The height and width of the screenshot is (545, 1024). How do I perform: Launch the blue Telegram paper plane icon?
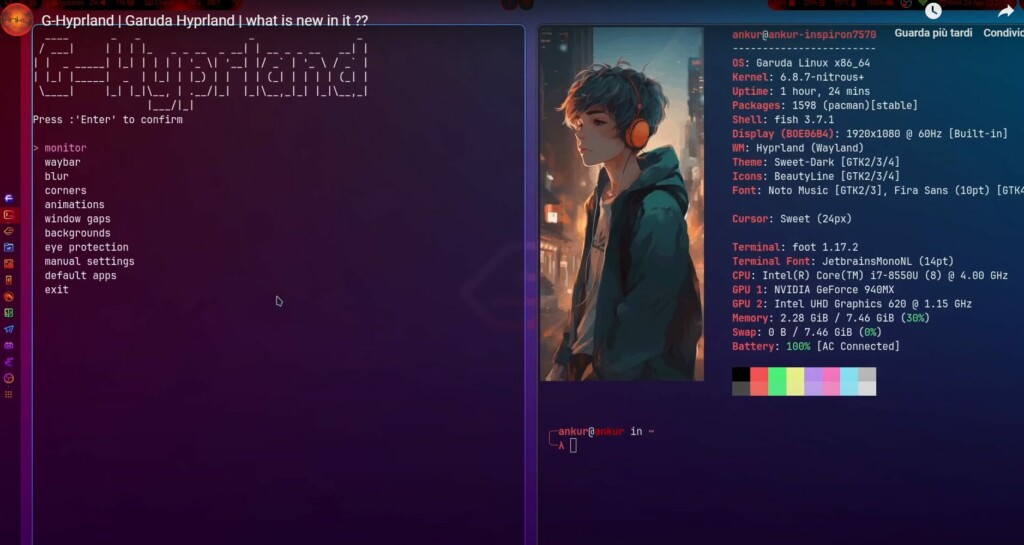(8, 329)
